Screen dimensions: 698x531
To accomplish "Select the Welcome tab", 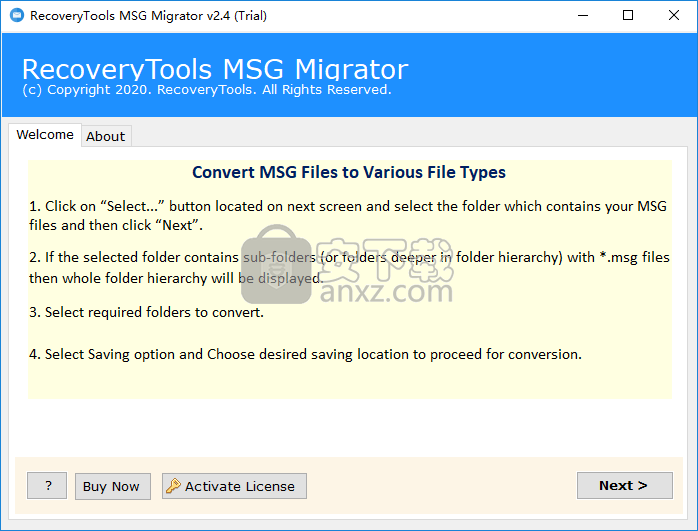I will tap(45, 134).
